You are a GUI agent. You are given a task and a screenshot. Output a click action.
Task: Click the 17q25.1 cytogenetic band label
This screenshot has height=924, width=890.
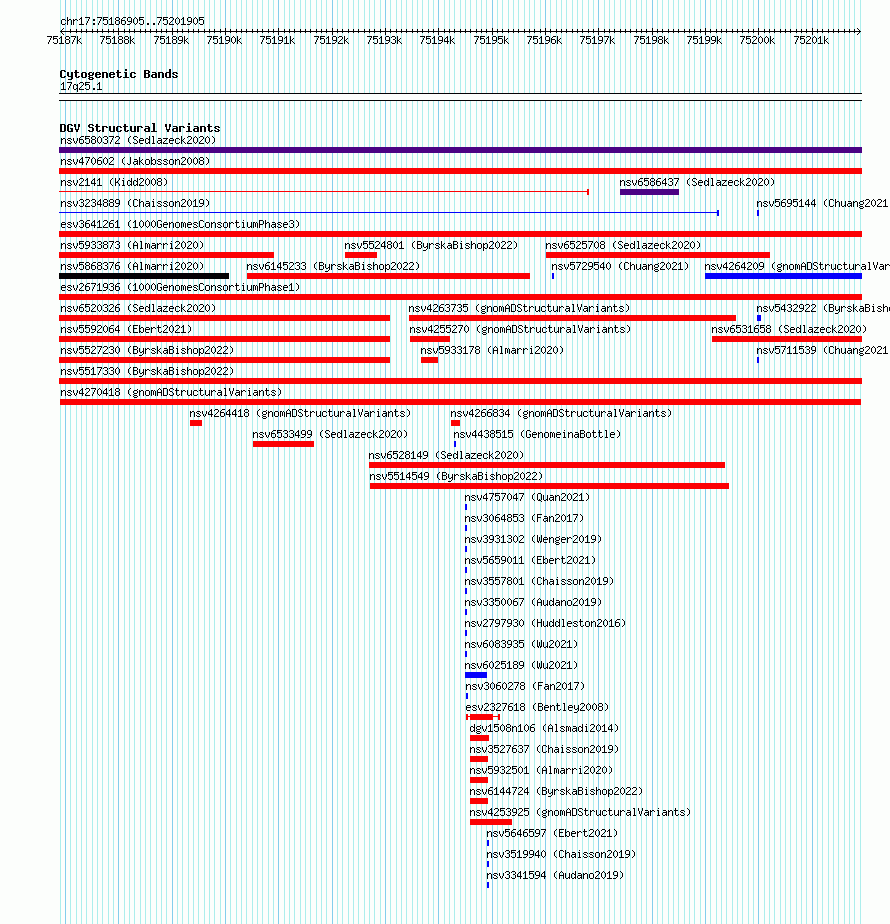coord(81,87)
